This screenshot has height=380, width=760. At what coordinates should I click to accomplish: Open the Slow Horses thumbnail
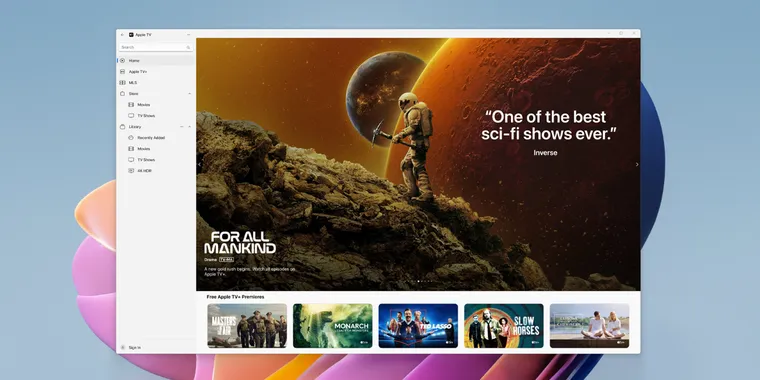coord(504,326)
